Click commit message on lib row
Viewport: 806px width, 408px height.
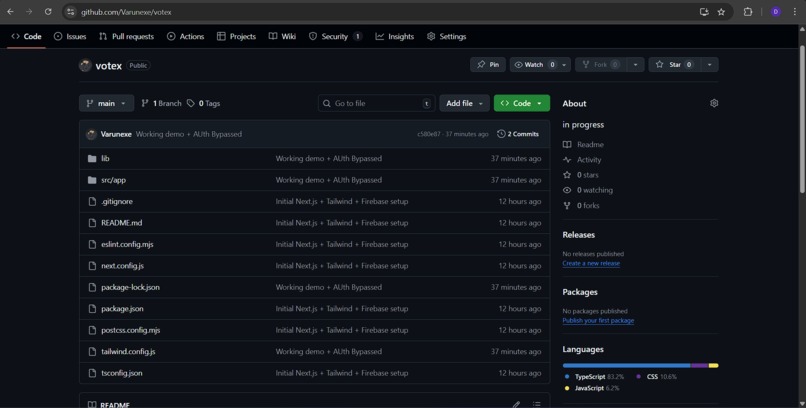coord(328,159)
